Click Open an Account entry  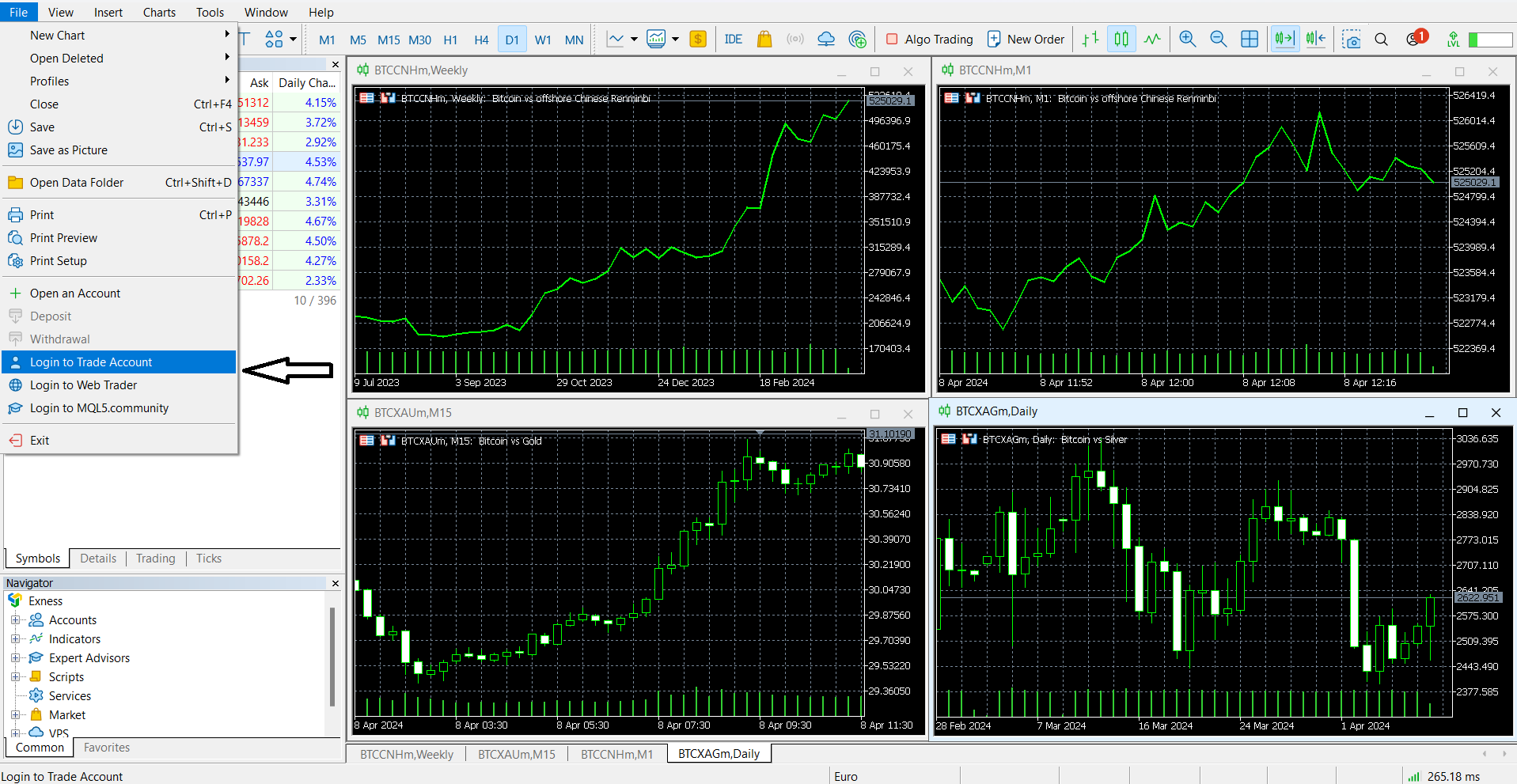(119, 293)
